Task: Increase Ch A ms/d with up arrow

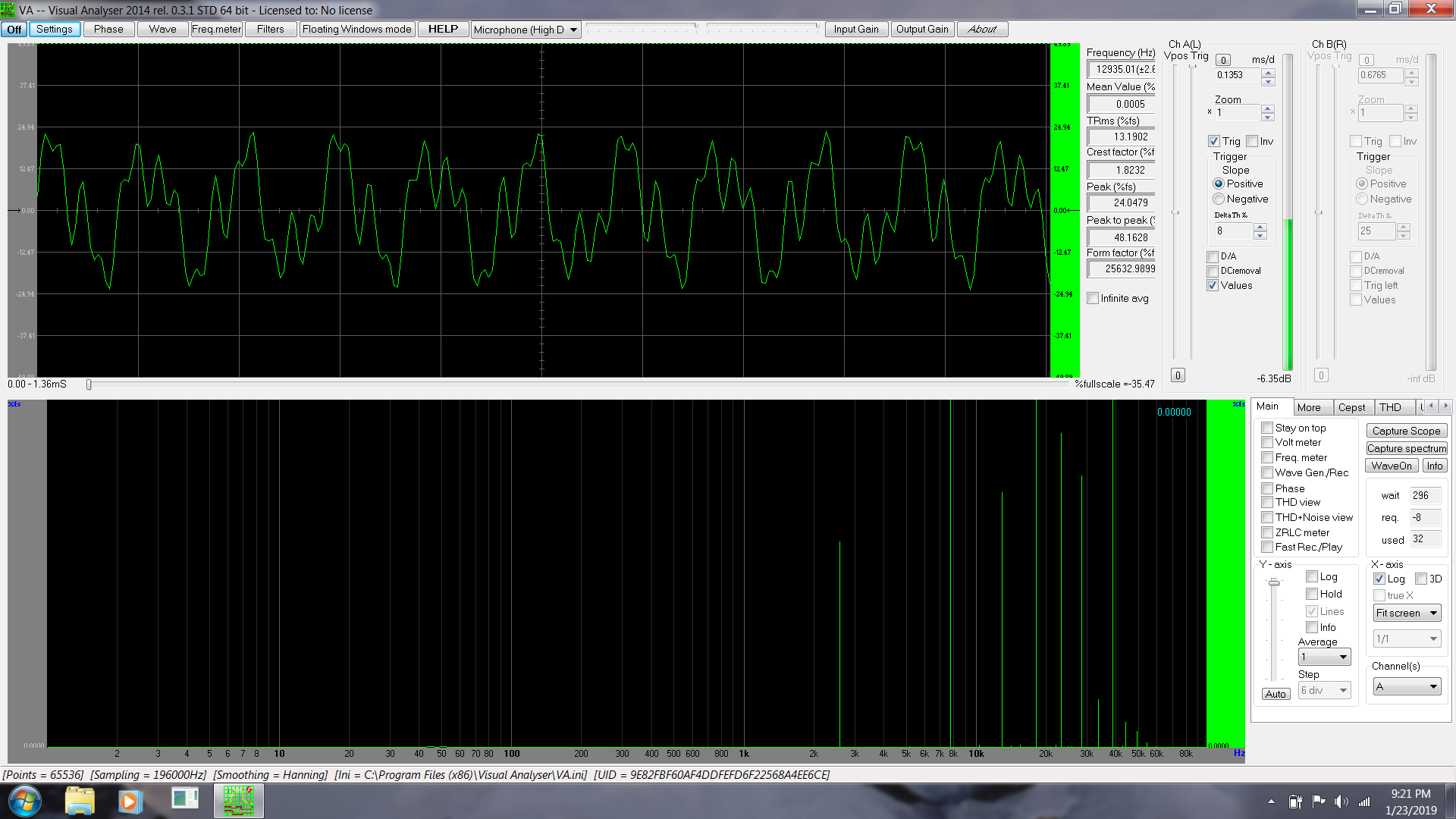Action: pos(1268,72)
